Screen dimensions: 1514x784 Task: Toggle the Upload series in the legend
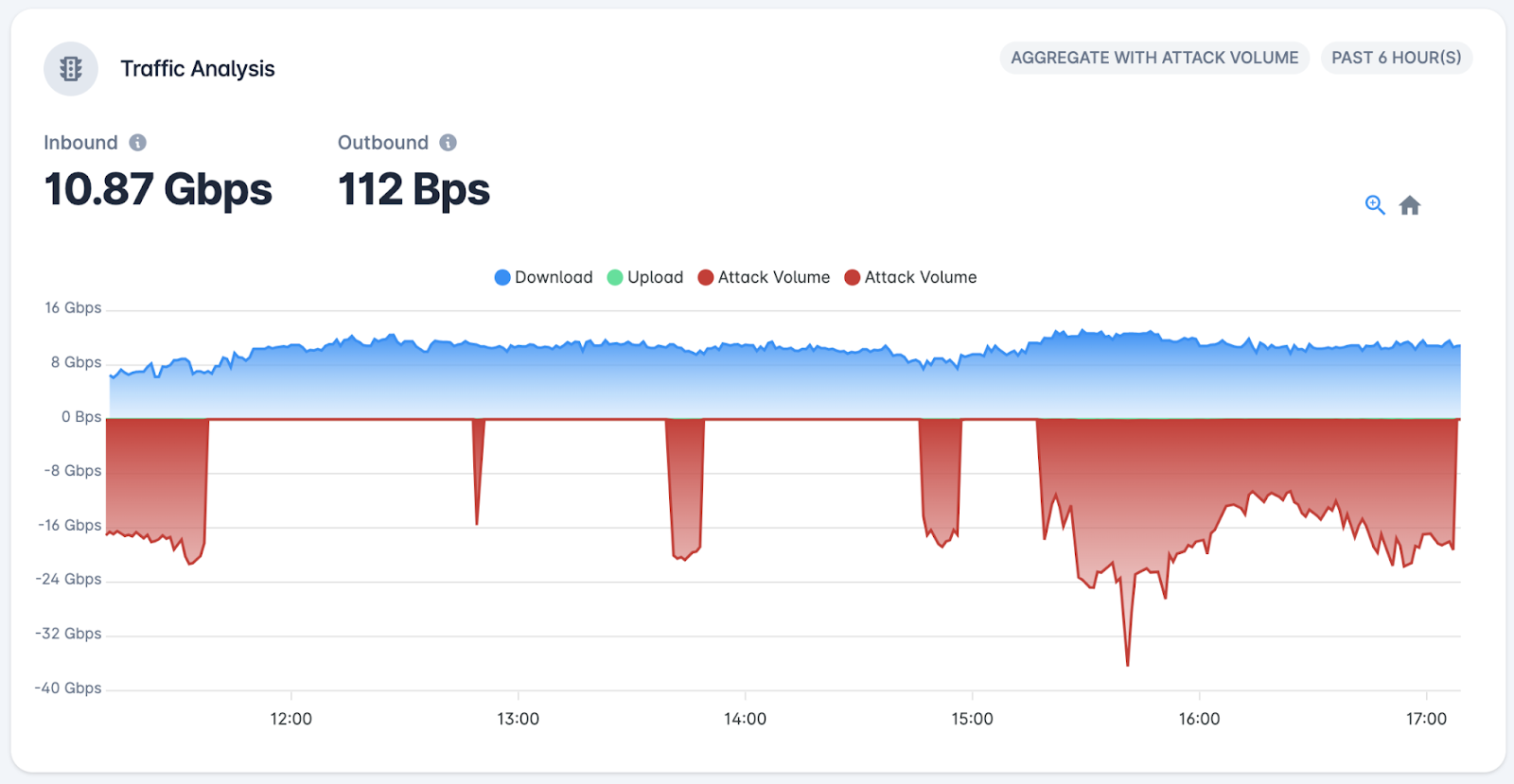click(645, 277)
